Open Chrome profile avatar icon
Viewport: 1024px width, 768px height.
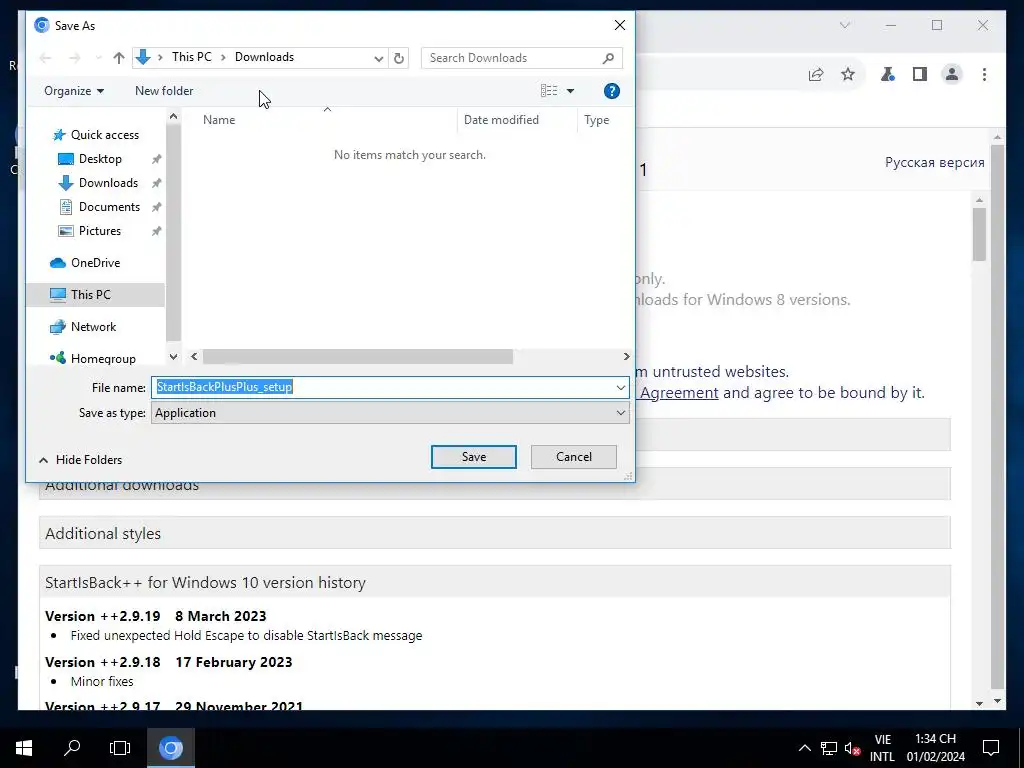(x=952, y=74)
